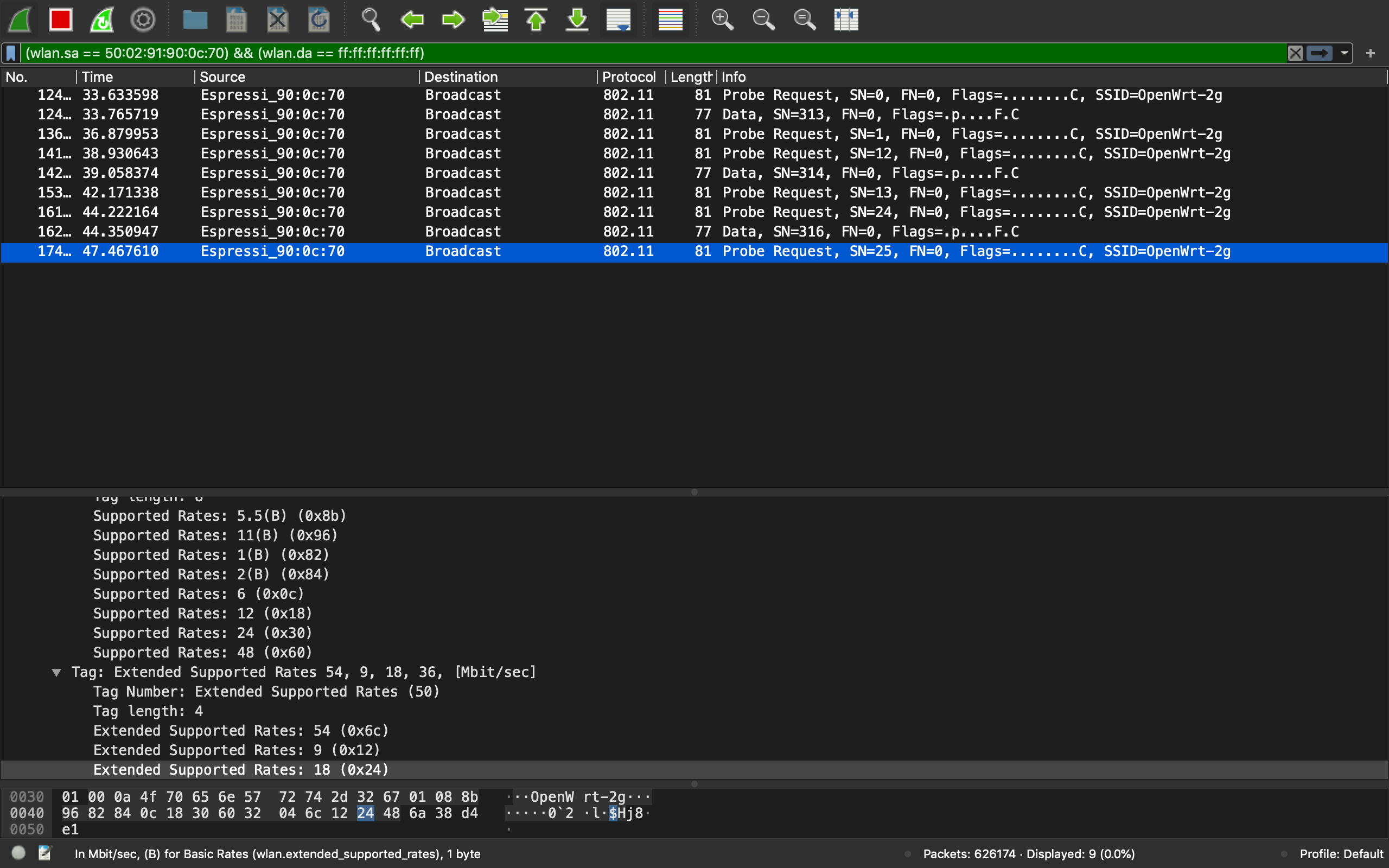
Task: Jump to the first packet
Action: click(536, 20)
